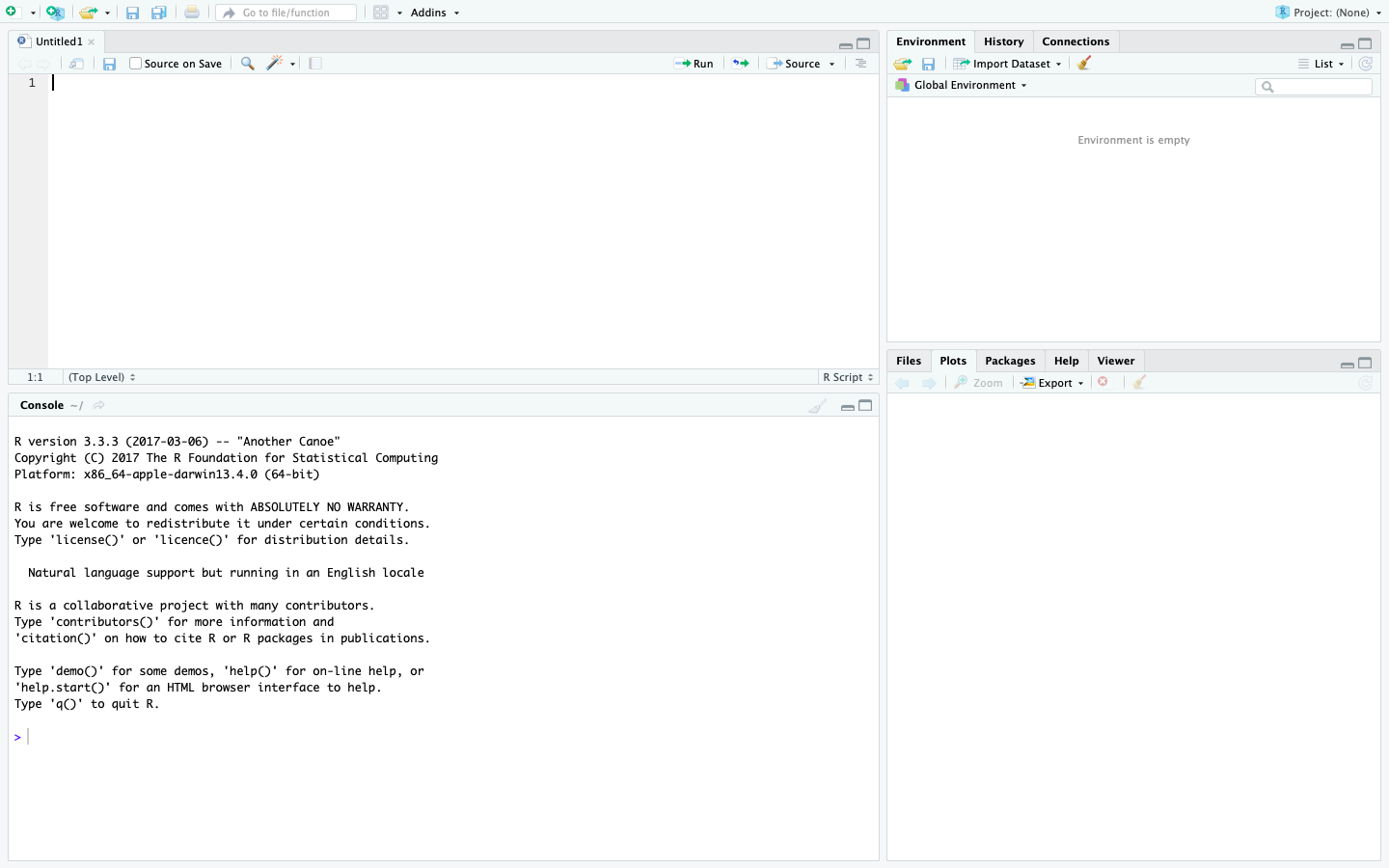Click the Source button
This screenshot has height=868, width=1389.
795,64
